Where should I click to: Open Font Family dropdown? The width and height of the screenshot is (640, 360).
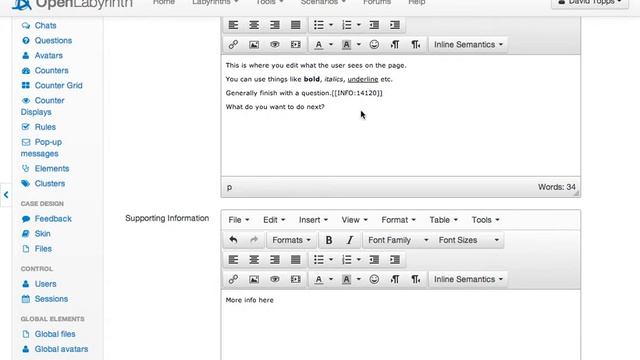[x=398, y=240]
